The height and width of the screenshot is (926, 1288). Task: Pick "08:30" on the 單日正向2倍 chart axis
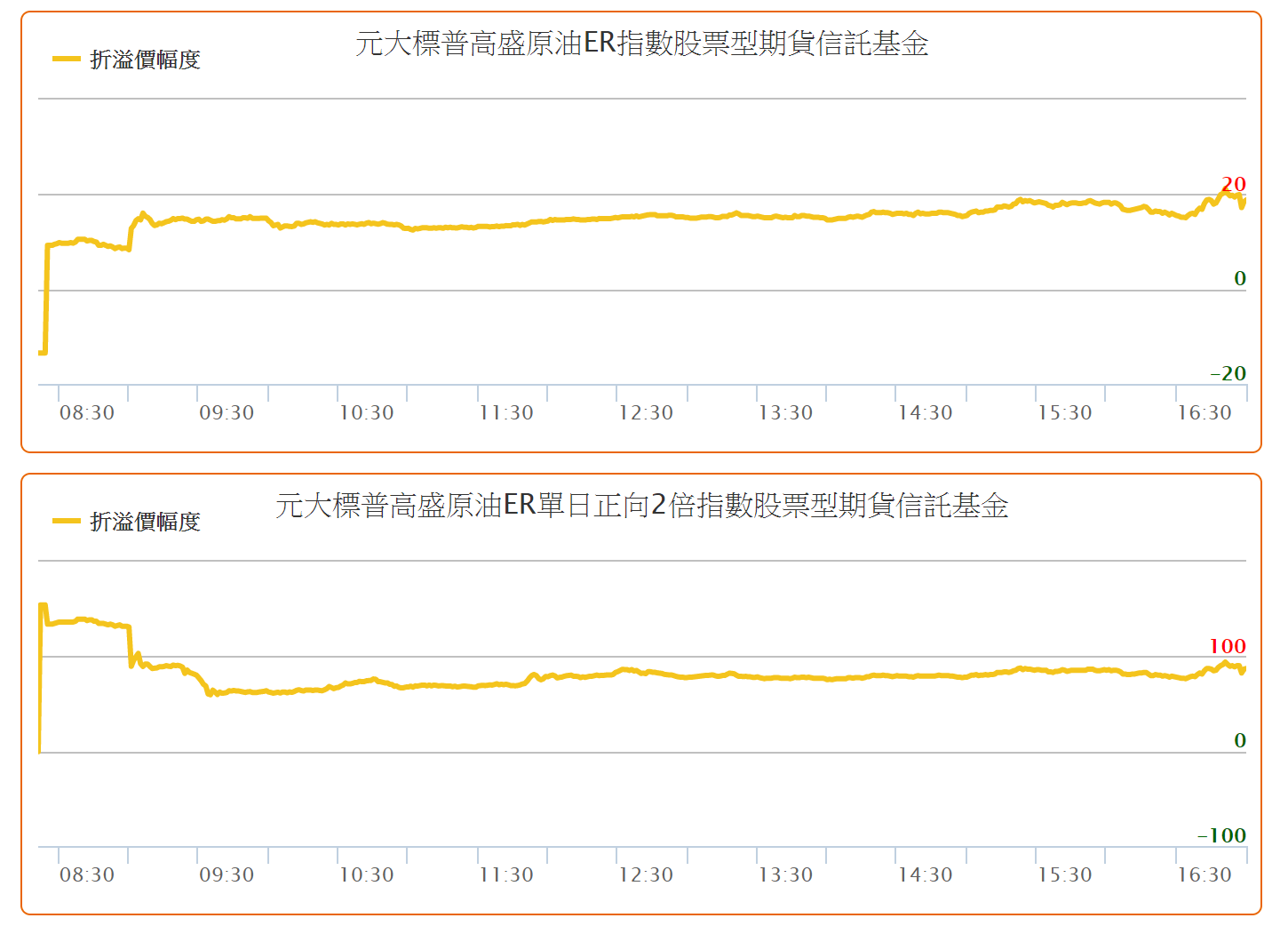87,874
